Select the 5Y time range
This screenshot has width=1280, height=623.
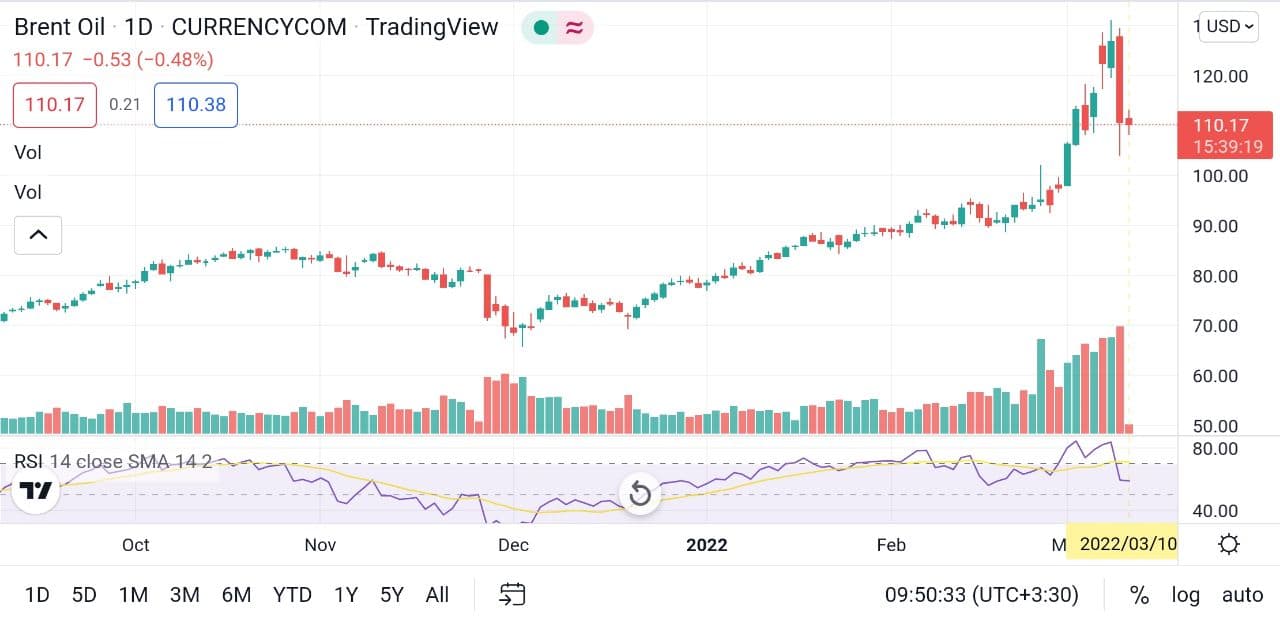[392, 595]
